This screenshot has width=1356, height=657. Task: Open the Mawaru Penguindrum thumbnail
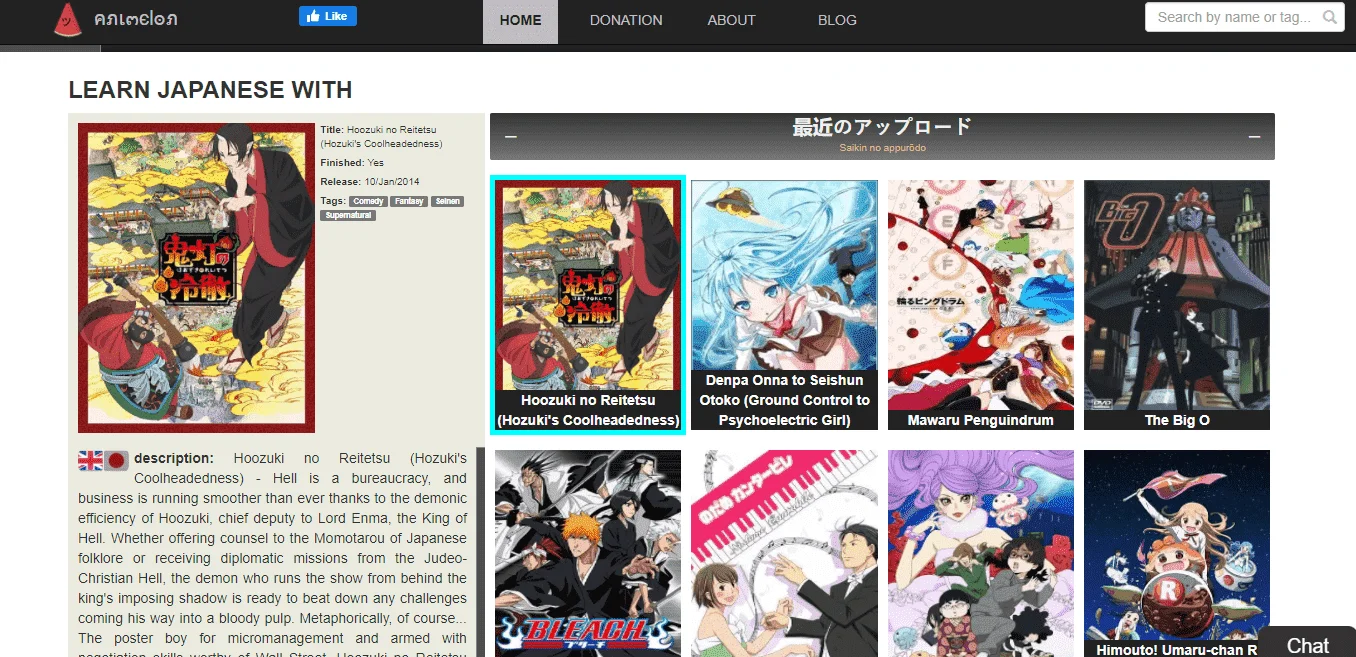(980, 305)
